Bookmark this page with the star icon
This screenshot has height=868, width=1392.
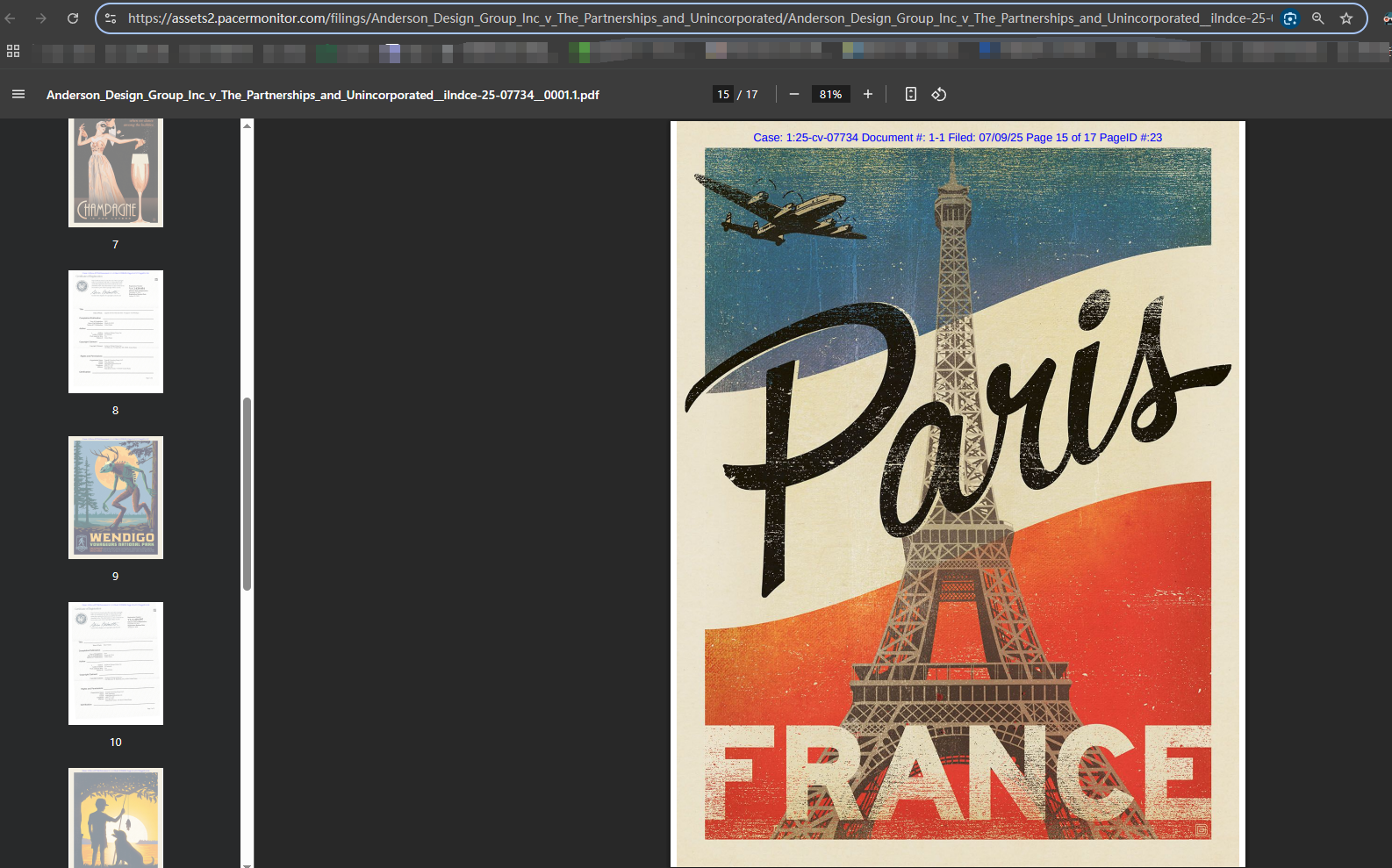click(1346, 18)
